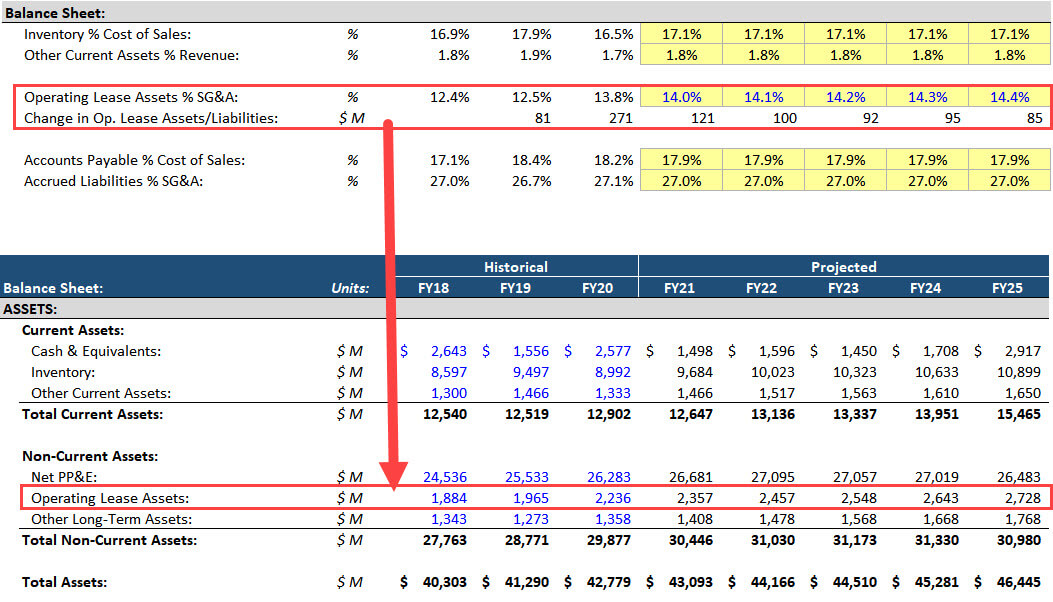Click the Projected column group header
This screenshot has height=602, width=1053.
[843, 267]
